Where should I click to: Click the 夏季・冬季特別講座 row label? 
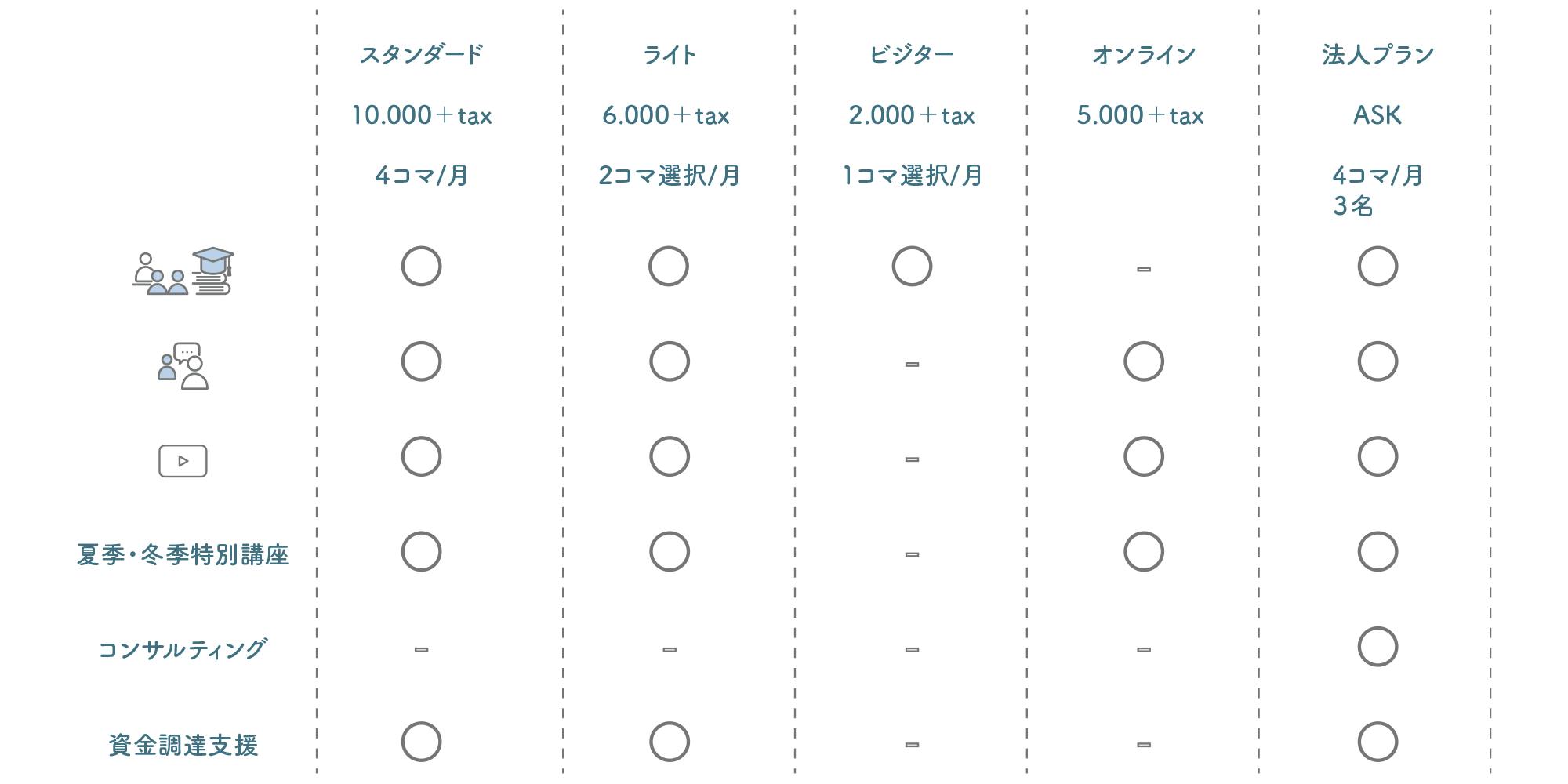183,555
